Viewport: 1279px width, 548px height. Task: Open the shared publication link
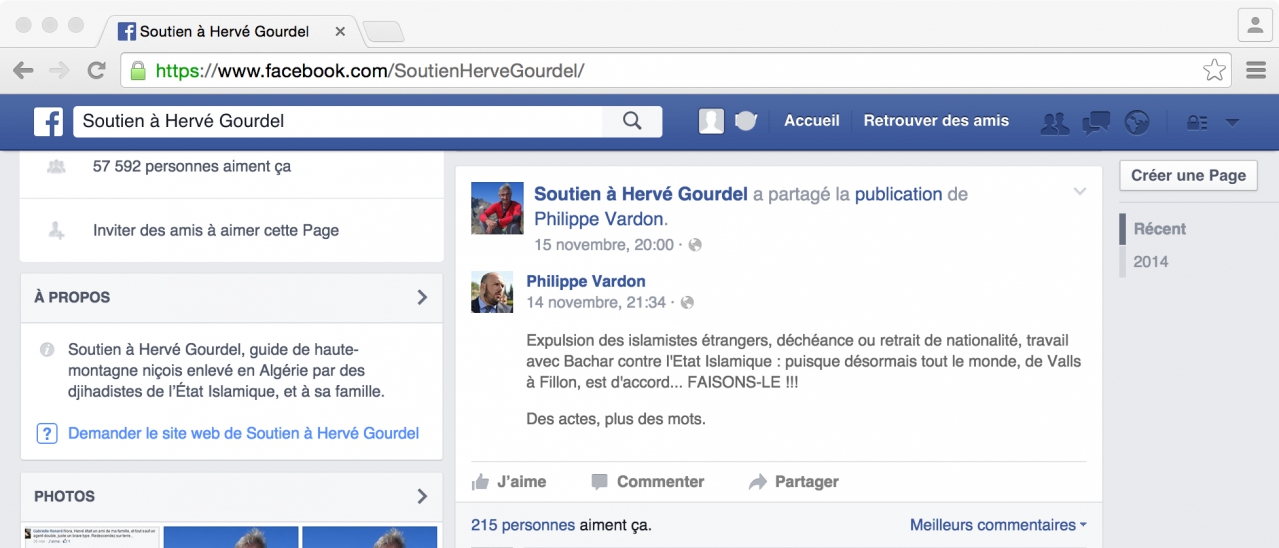[x=898, y=194]
